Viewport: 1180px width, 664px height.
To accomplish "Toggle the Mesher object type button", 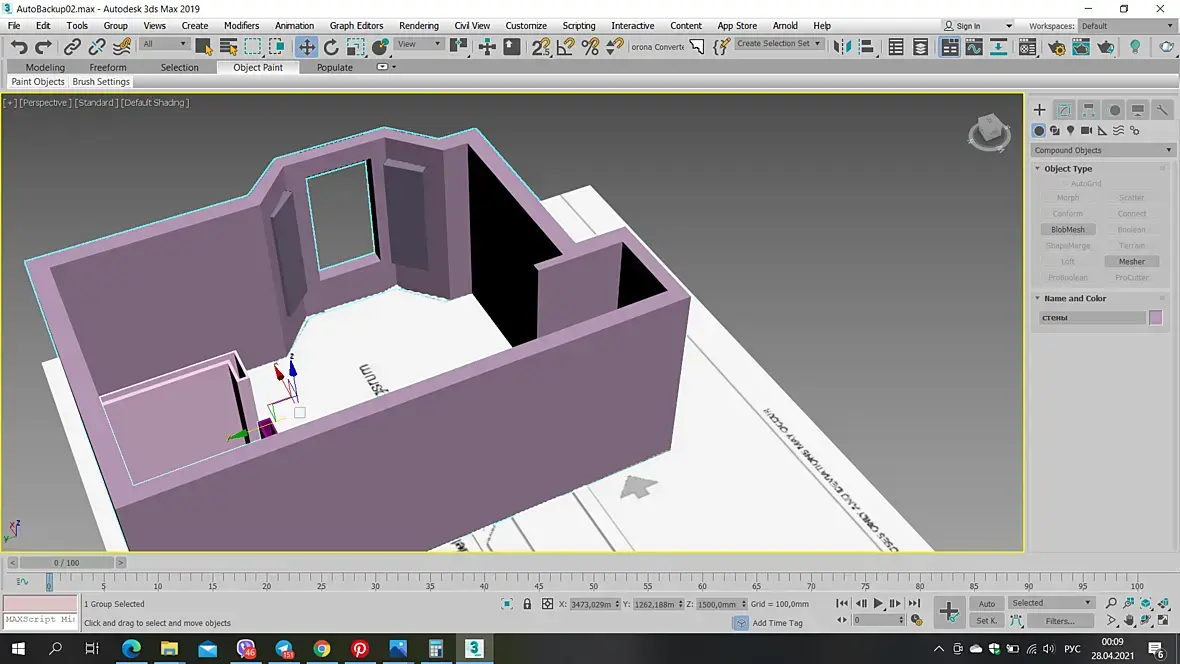I will 1131,262.
